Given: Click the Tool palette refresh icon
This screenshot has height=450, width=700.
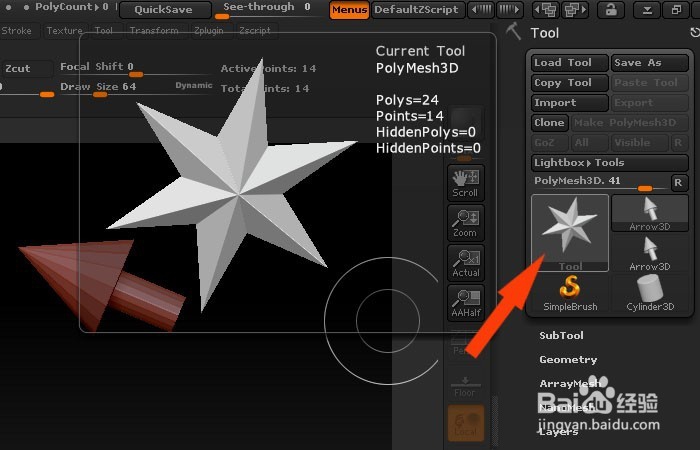Looking at the screenshot, I should (695, 33).
